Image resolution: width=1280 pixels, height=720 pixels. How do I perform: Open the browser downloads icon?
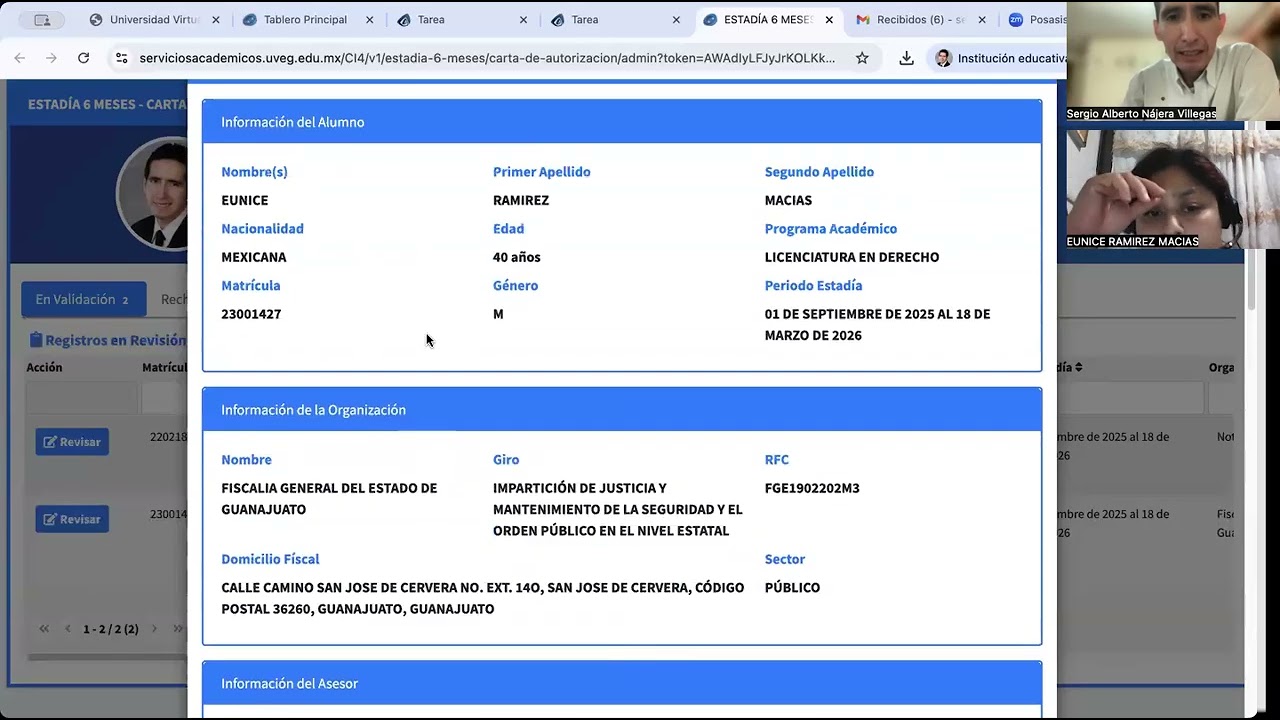click(x=906, y=58)
